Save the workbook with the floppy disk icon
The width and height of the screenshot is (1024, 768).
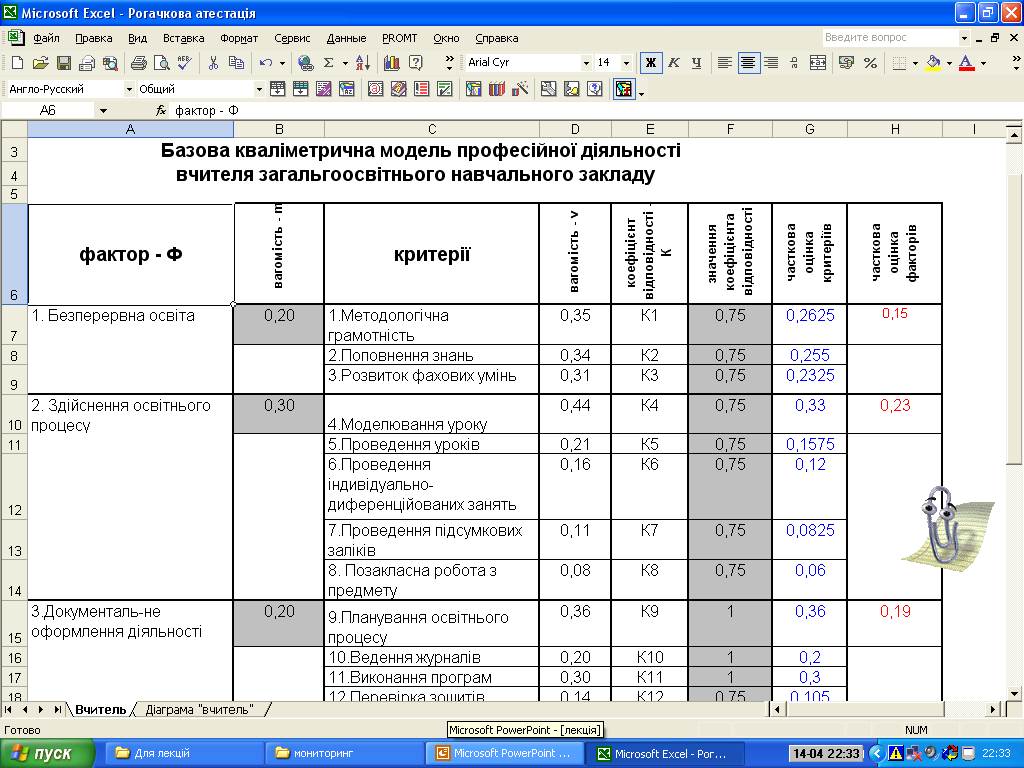[x=63, y=63]
